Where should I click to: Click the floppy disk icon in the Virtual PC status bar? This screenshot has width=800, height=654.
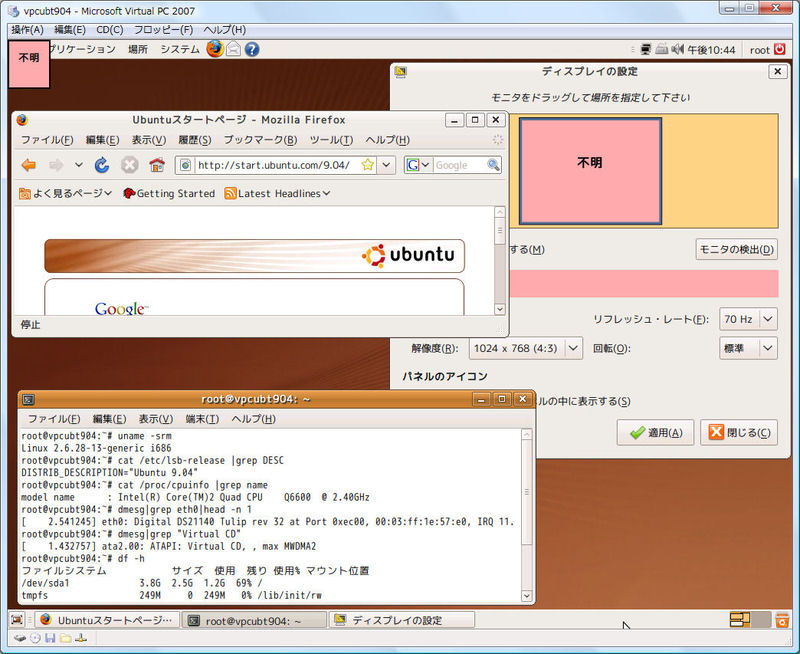point(50,638)
